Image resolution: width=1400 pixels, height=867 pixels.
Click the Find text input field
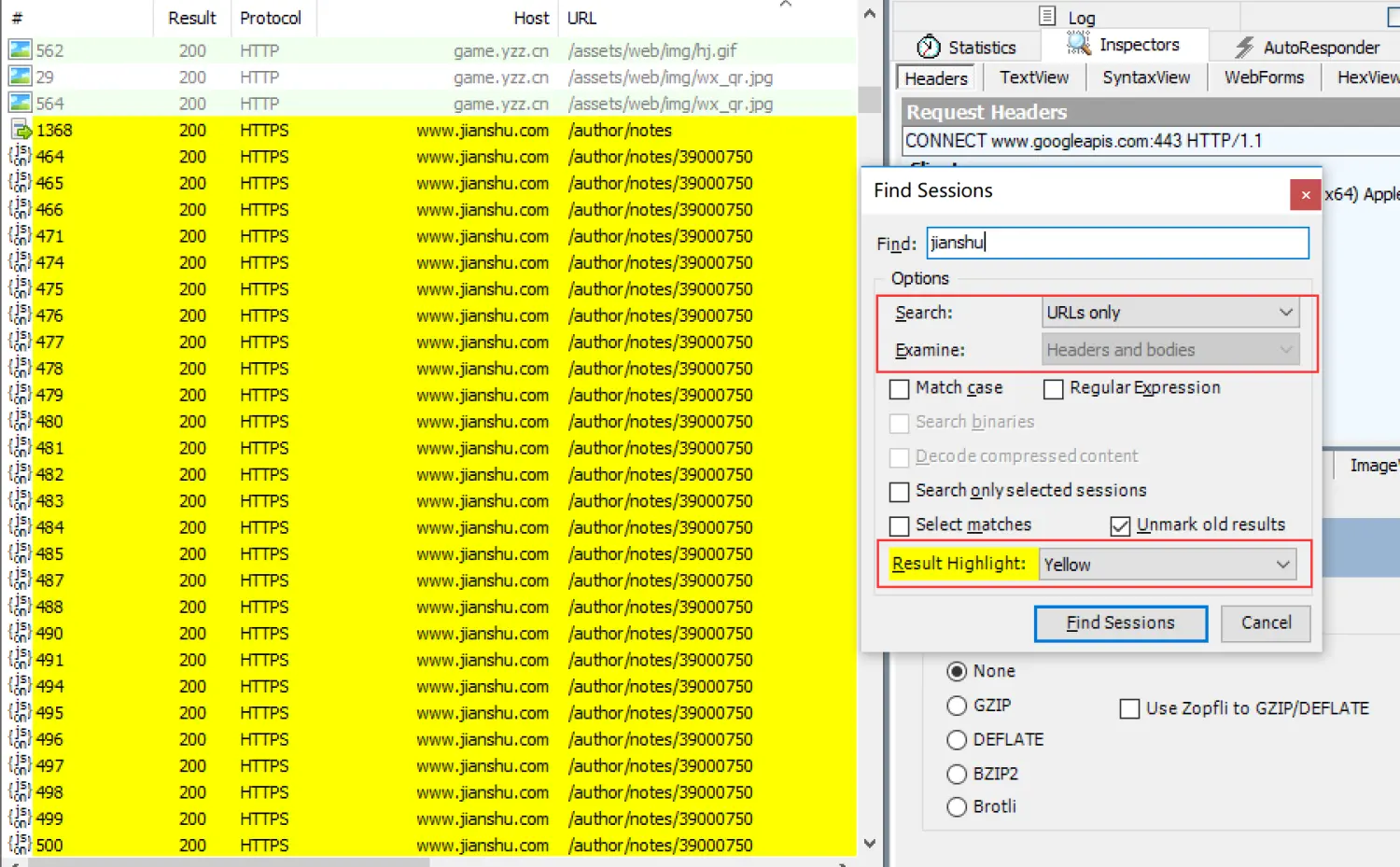coord(1118,243)
